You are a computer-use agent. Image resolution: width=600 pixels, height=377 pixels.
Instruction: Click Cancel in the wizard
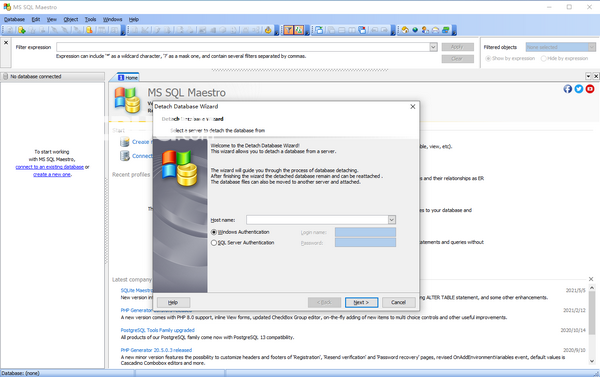coord(398,302)
